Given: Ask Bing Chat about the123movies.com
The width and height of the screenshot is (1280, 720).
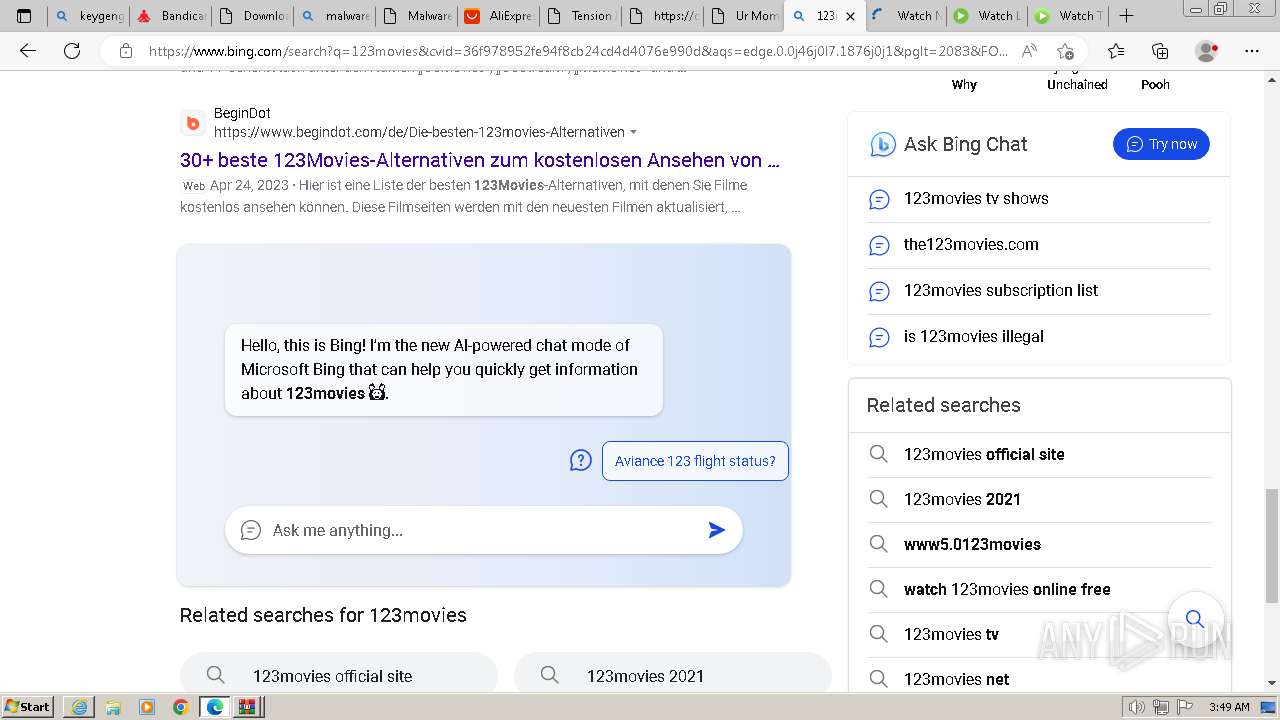Looking at the screenshot, I should click(1039, 245).
